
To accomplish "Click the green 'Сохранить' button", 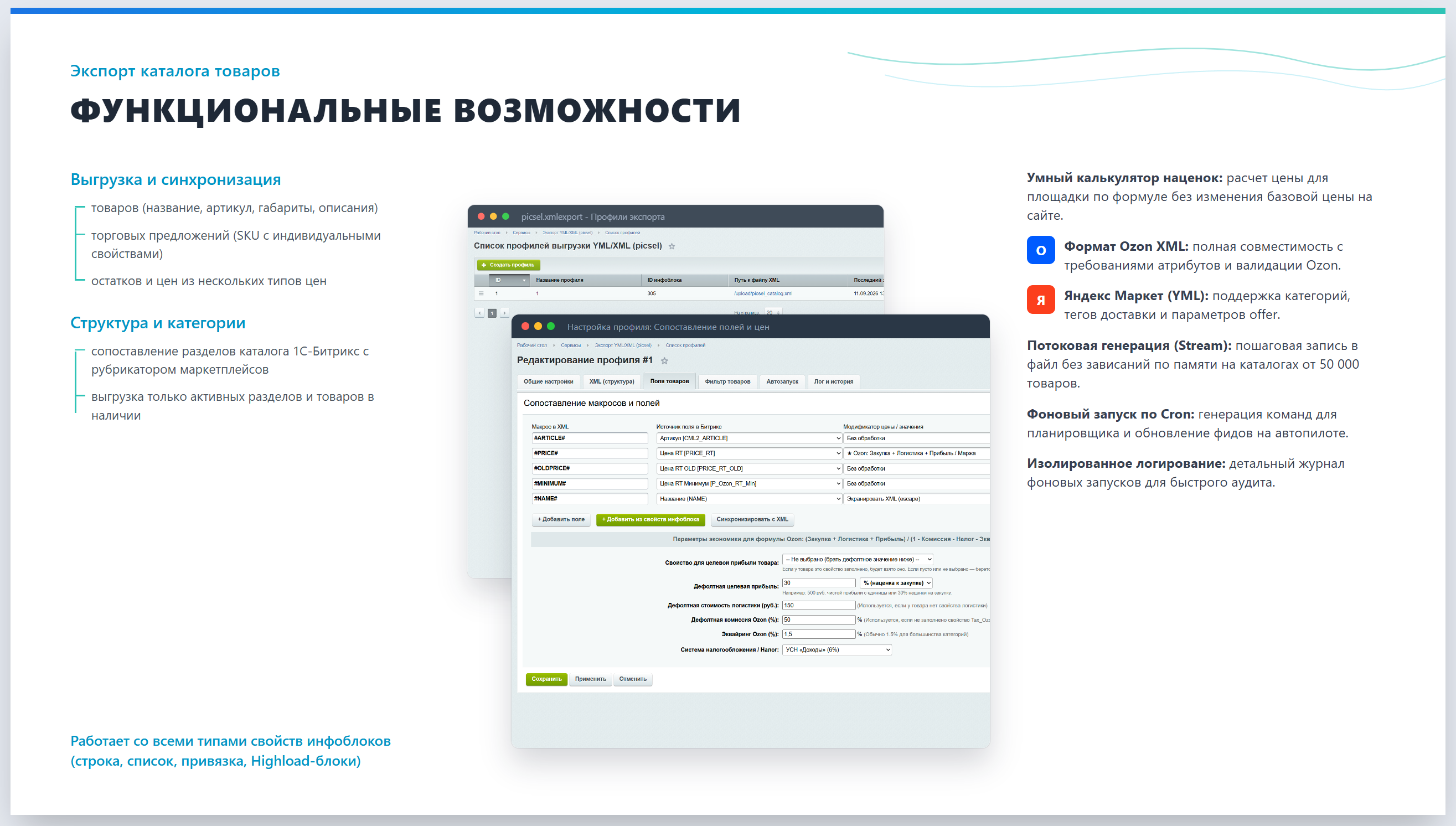I will (546, 679).
